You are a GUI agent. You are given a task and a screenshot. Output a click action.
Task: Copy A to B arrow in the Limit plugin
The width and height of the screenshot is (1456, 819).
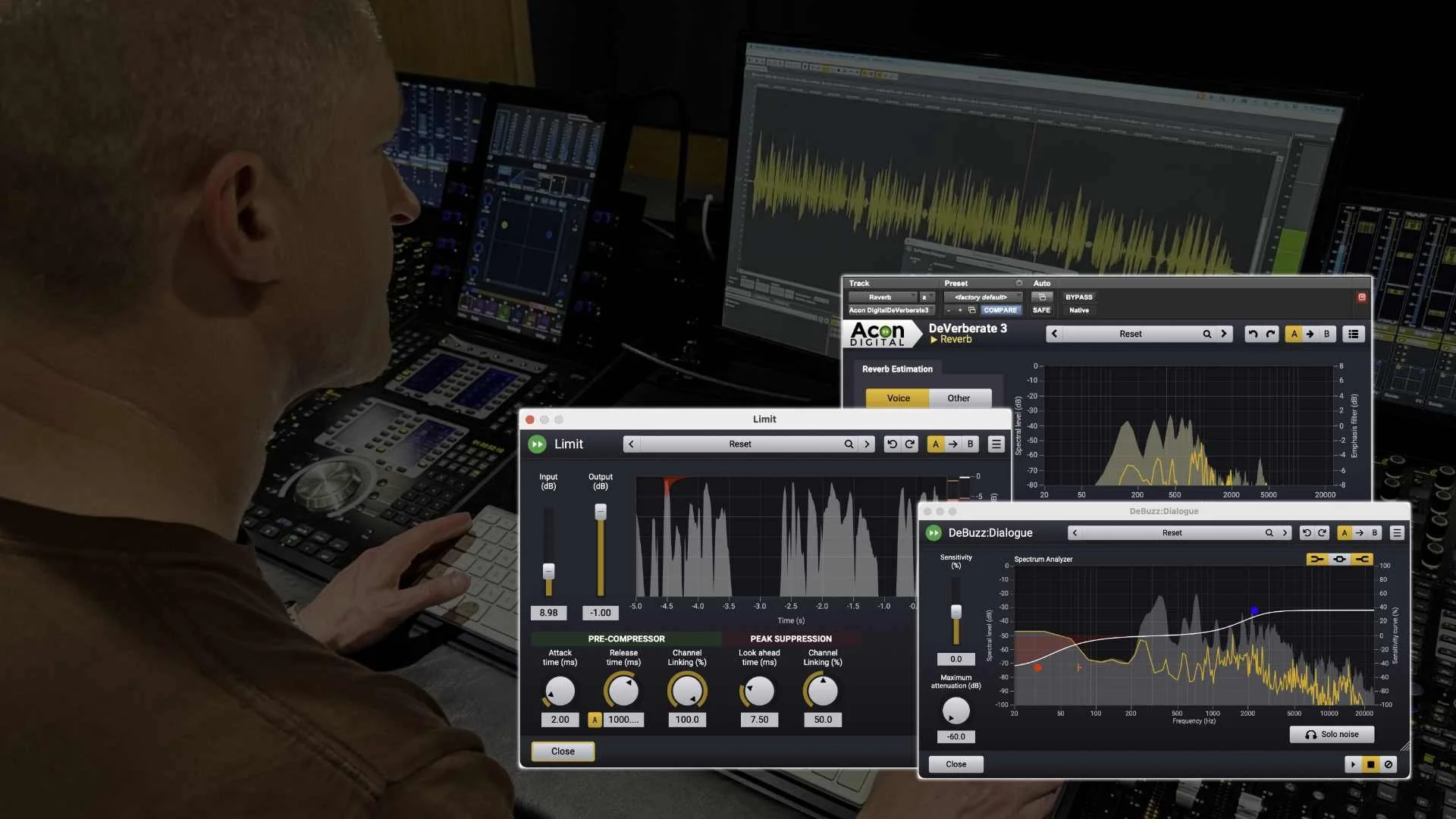[952, 444]
